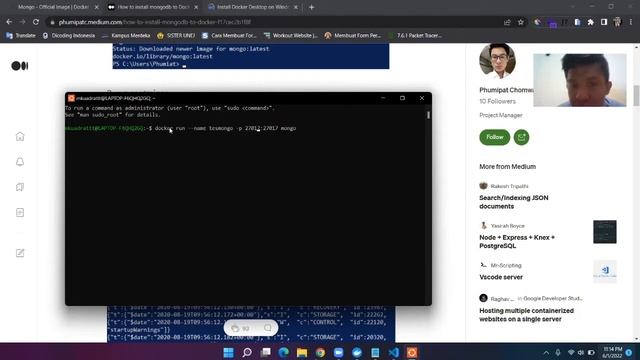Open Search/Indexing JSON documents article
The width and height of the screenshot is (640, 360).
point(513,202)
